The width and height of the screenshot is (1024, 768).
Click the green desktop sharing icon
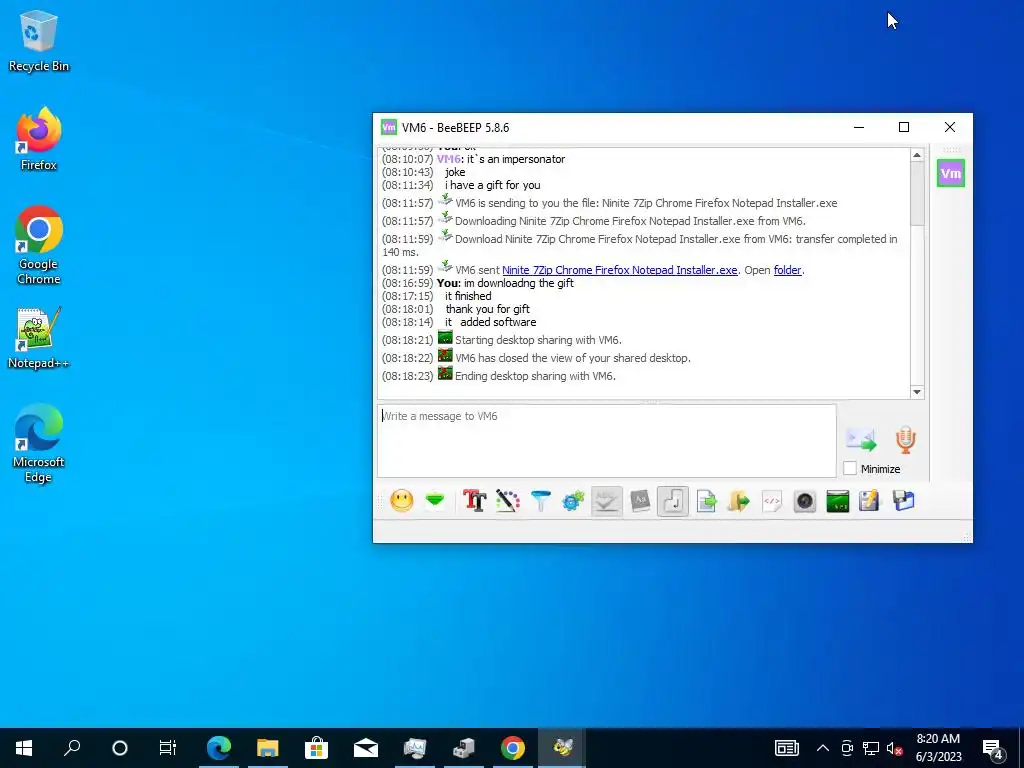click(837, 502)
